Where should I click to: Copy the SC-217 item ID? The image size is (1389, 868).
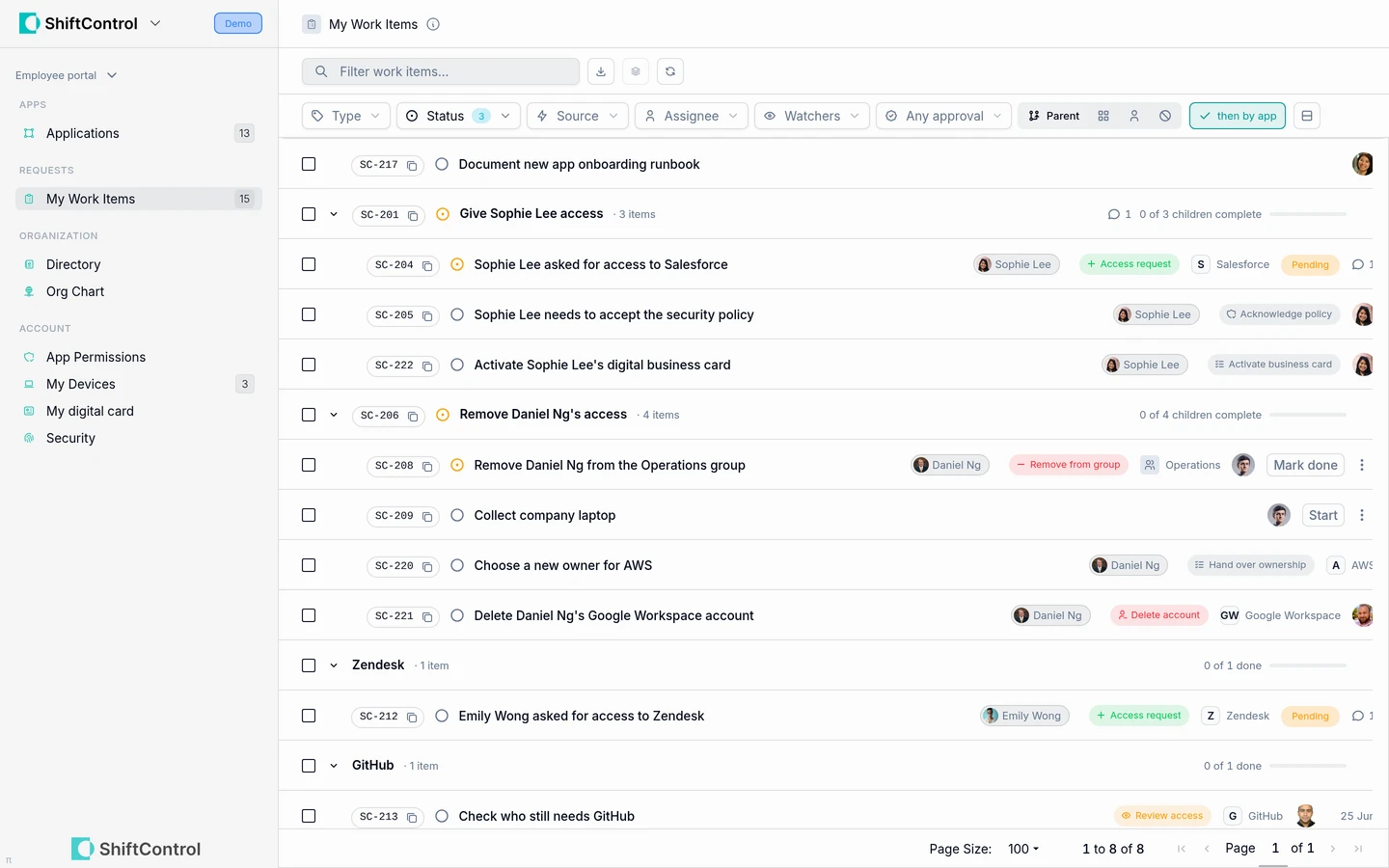coord(412,166)
